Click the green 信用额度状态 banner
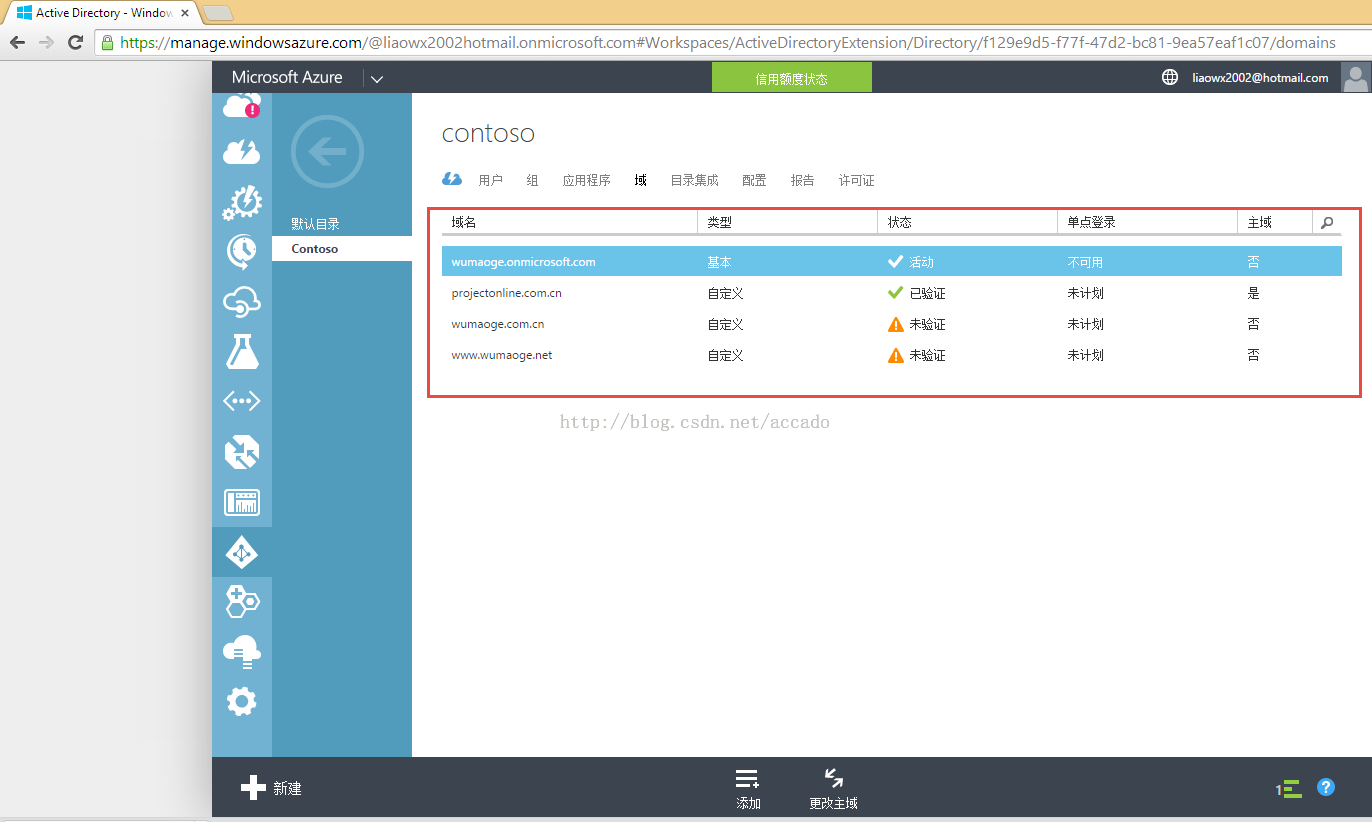 [791, 78]
